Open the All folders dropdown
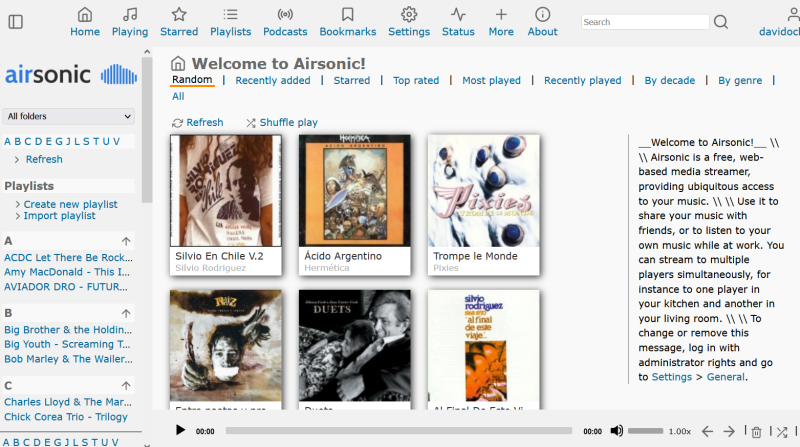 (x=68, y=116)
